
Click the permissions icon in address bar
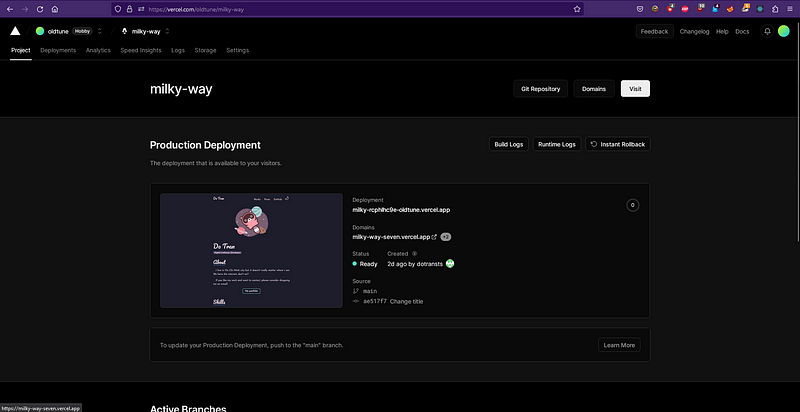click(x=141, y=9)
